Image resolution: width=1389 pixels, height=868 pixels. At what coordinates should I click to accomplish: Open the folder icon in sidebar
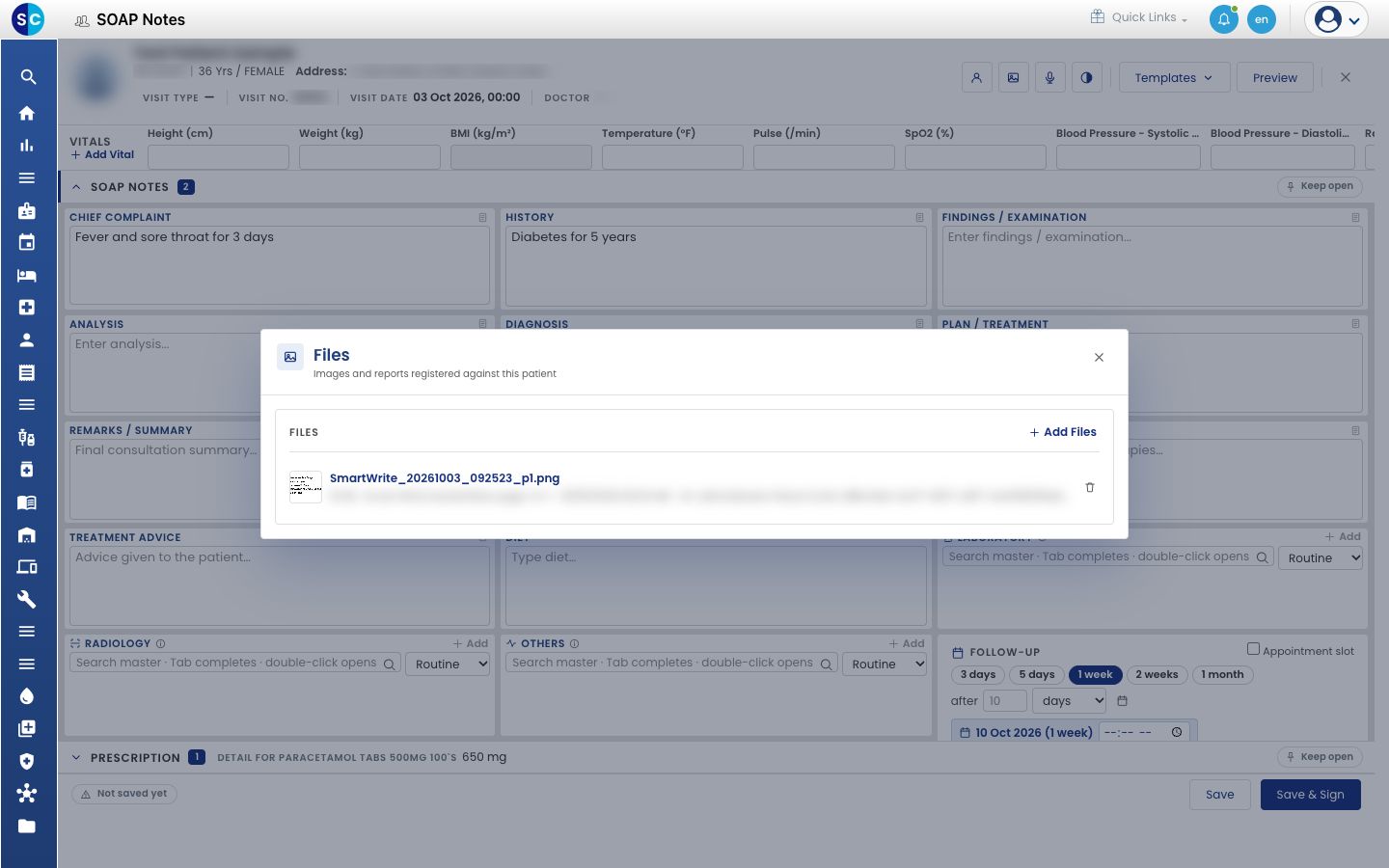[27, 826]
